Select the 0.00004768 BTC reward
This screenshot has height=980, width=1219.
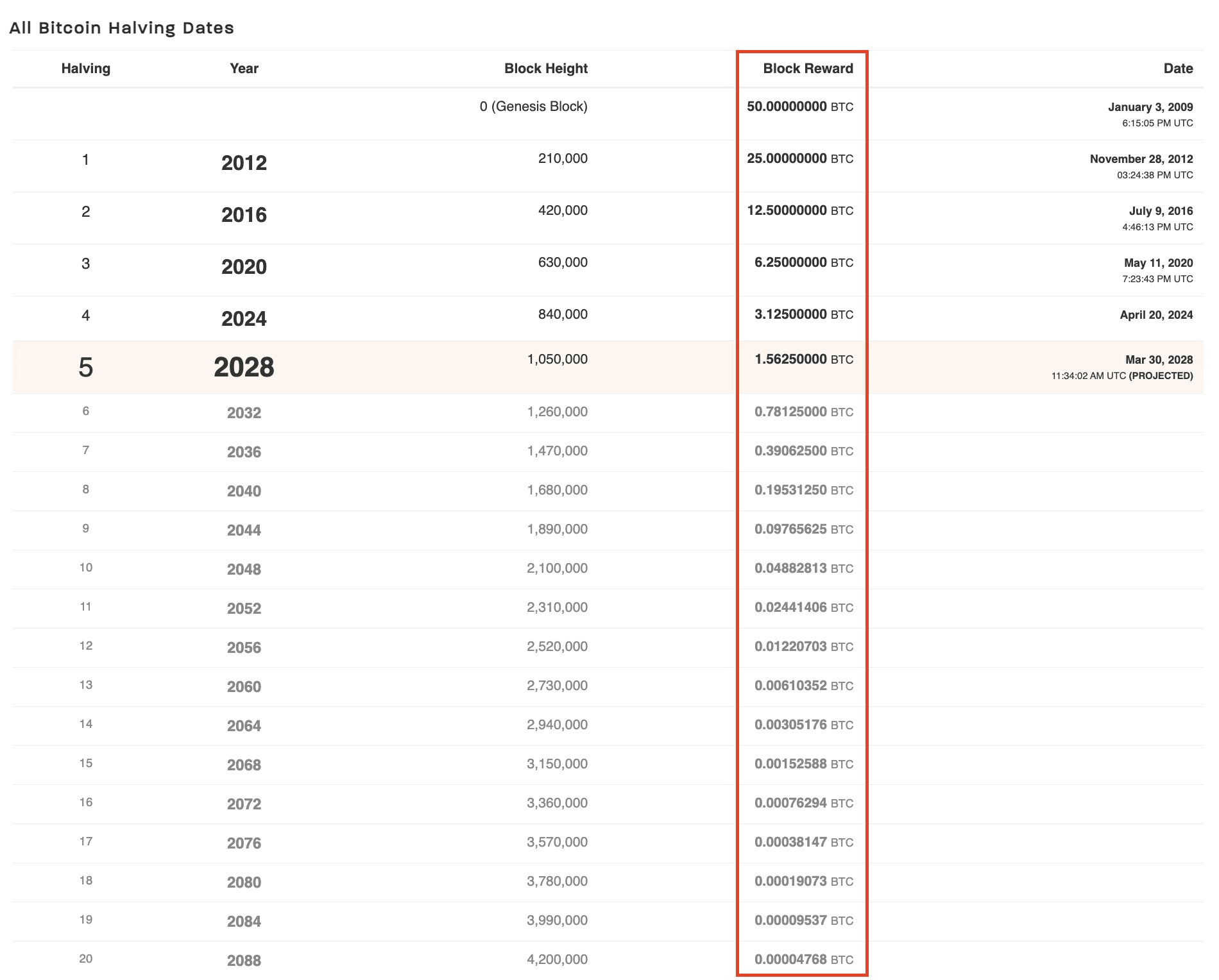pyautogui.click(x=804, y=959)
